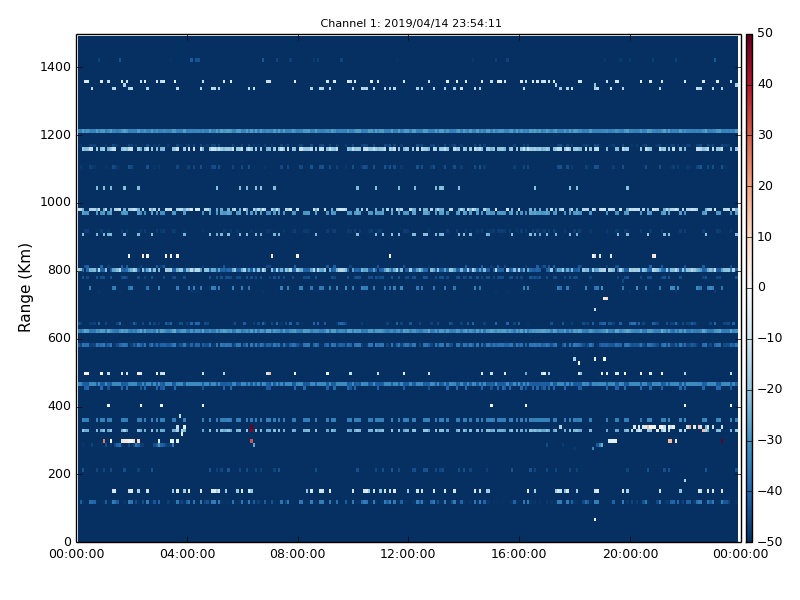Click the colorbar label 50
800x600 pixels.
tap(765, 33)
